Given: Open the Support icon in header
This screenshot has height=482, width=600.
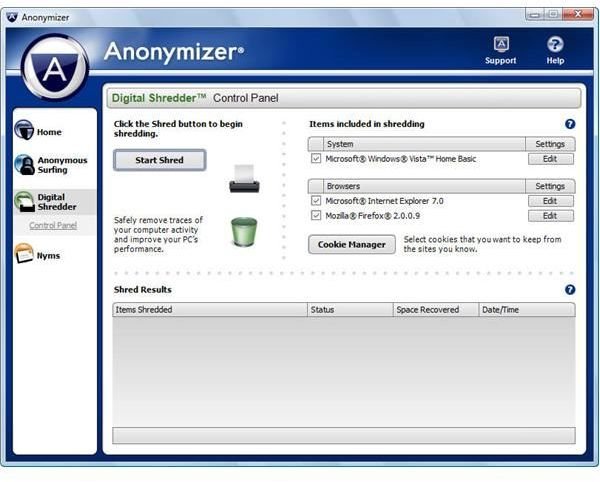Looking at the screenshot, I should click(x=501, y=44).
